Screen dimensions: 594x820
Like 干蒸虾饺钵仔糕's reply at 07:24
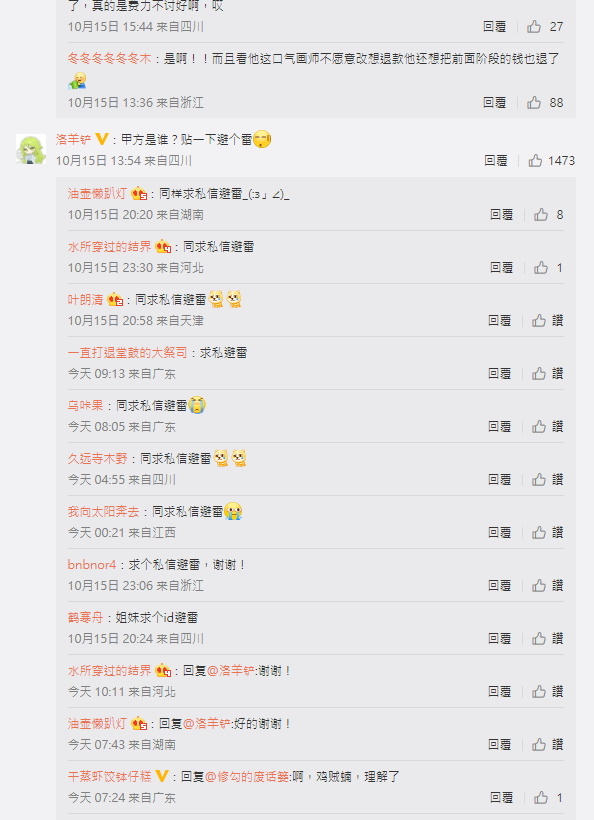[541, 798]
